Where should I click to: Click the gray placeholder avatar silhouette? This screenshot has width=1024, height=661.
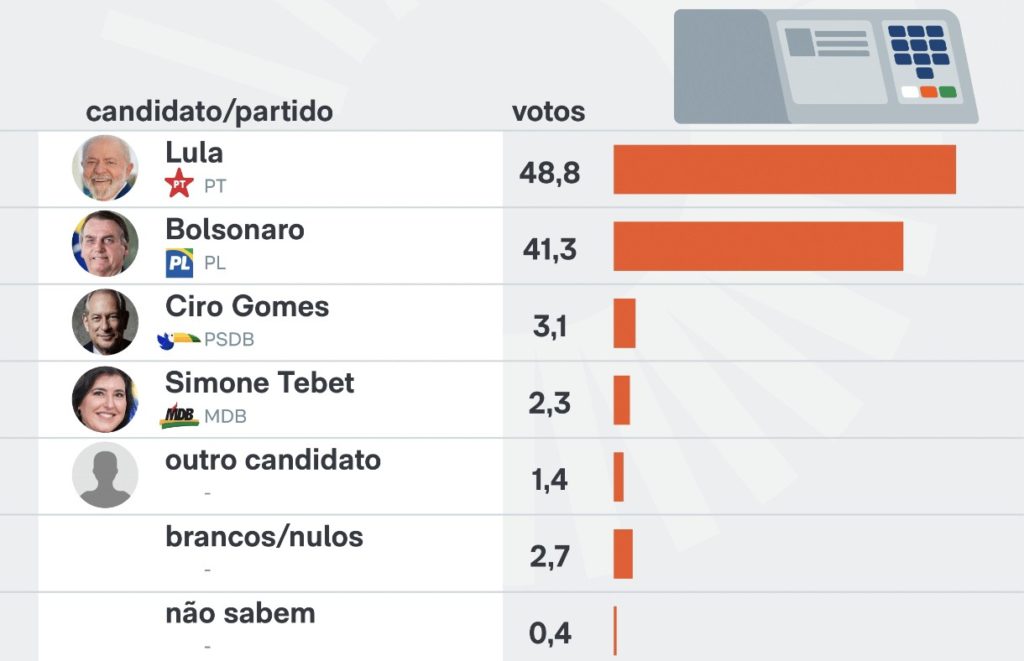click(105, 475)
